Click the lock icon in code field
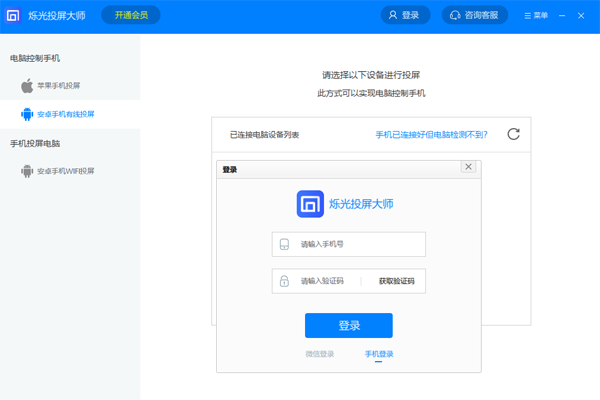Image resolution: width=600 pixels, height=400 pixels. click(x=284, y=281)
